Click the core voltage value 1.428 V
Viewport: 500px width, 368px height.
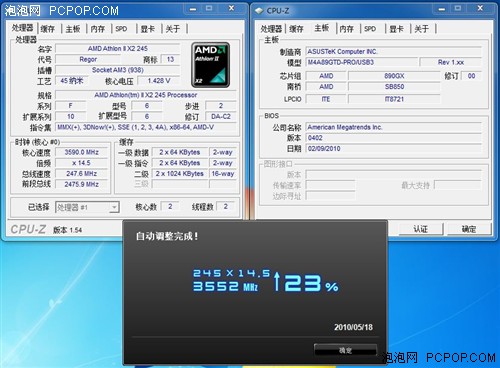pyautogui.click(x=159, y=81)
